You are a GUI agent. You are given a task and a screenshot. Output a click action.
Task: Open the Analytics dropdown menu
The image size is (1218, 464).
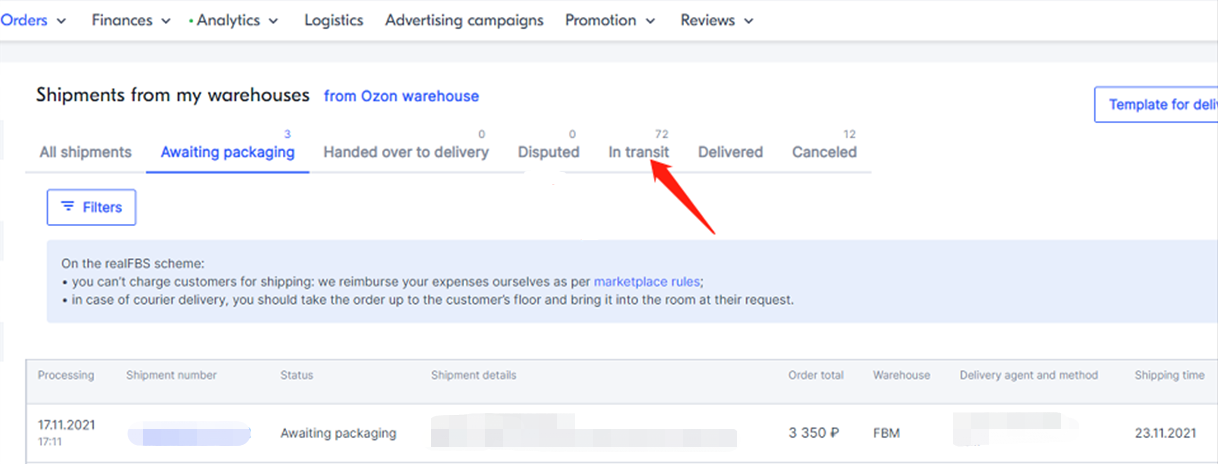coord(228,20)
